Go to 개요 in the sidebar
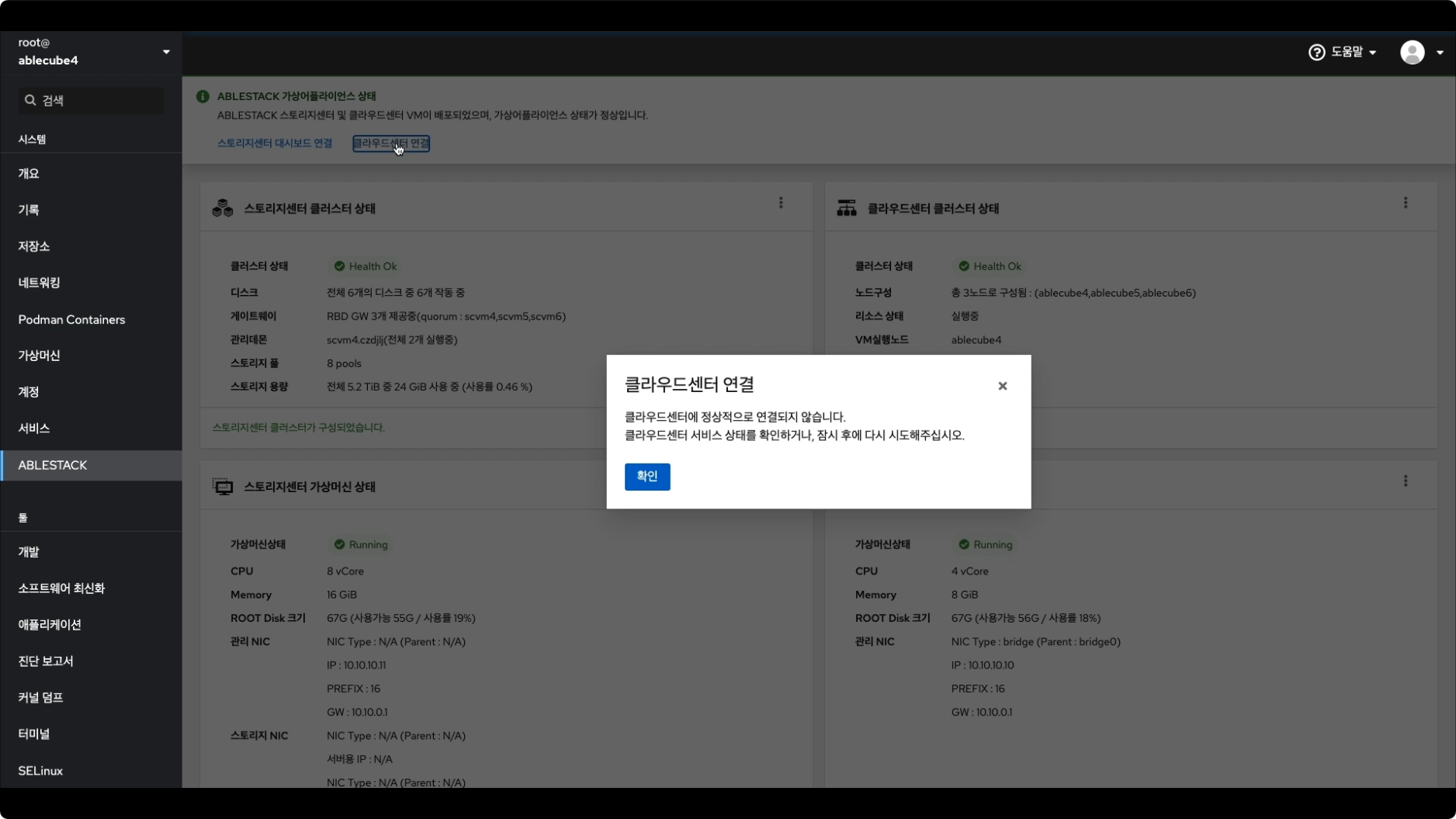 tap(91, 173)
